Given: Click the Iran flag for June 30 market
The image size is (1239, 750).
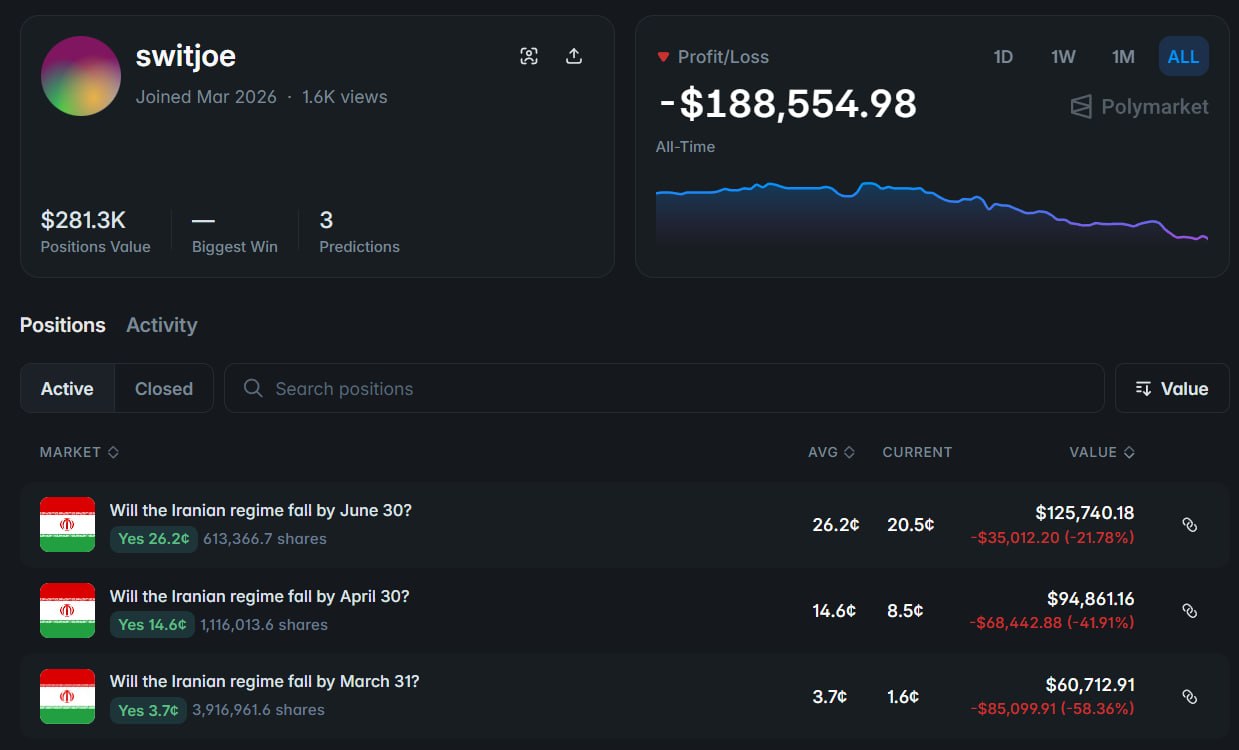Looking at the screenshot, I should (x=67, y=524).
